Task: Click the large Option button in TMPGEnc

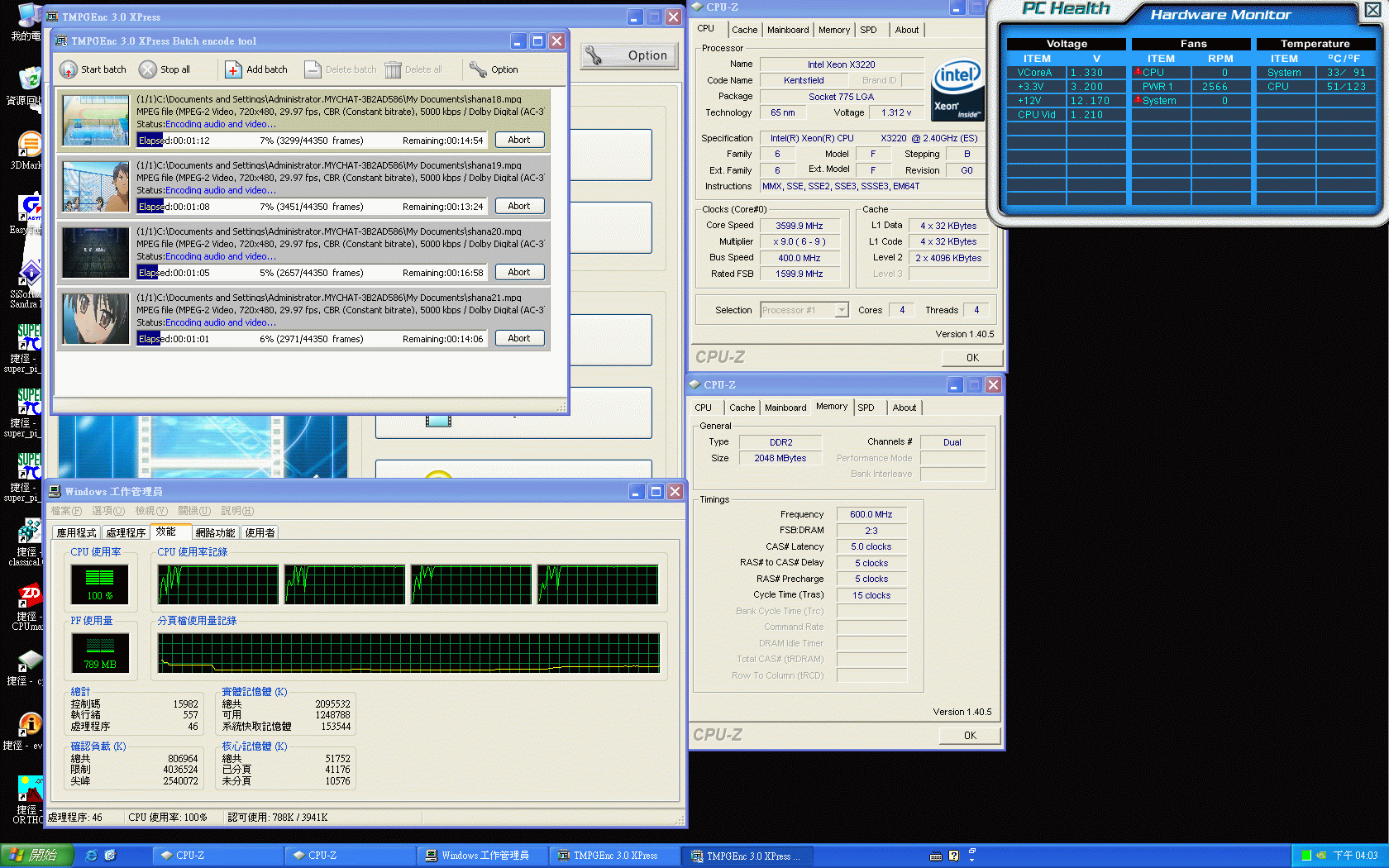Action: click(629, 55)
